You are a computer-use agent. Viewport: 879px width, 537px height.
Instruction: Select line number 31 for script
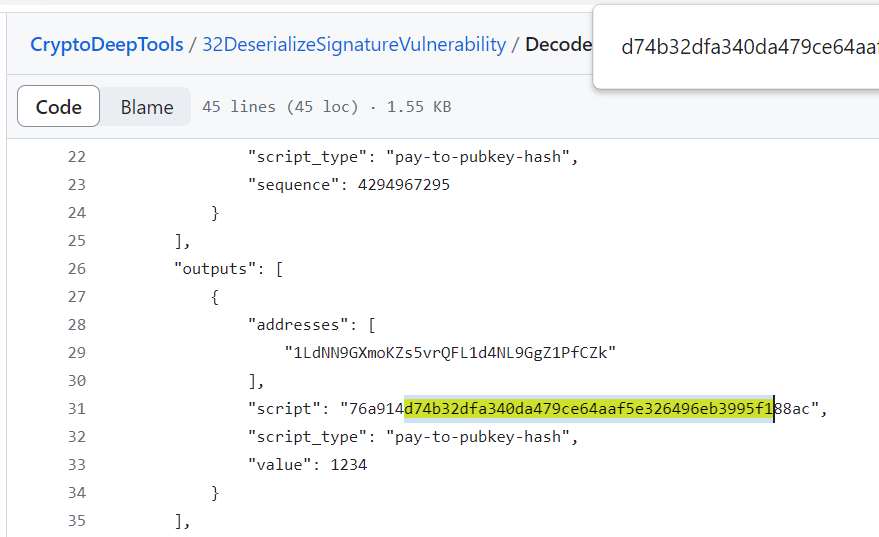(x=77, y=409)
